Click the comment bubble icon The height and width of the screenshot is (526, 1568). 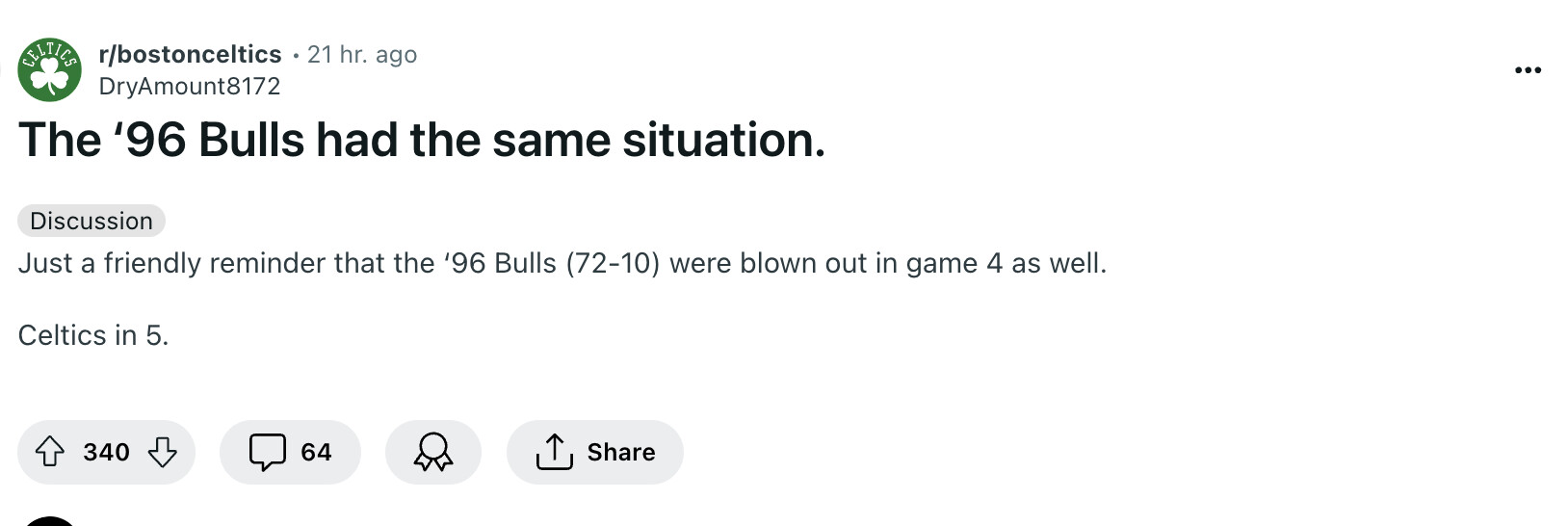click(267, 452)
